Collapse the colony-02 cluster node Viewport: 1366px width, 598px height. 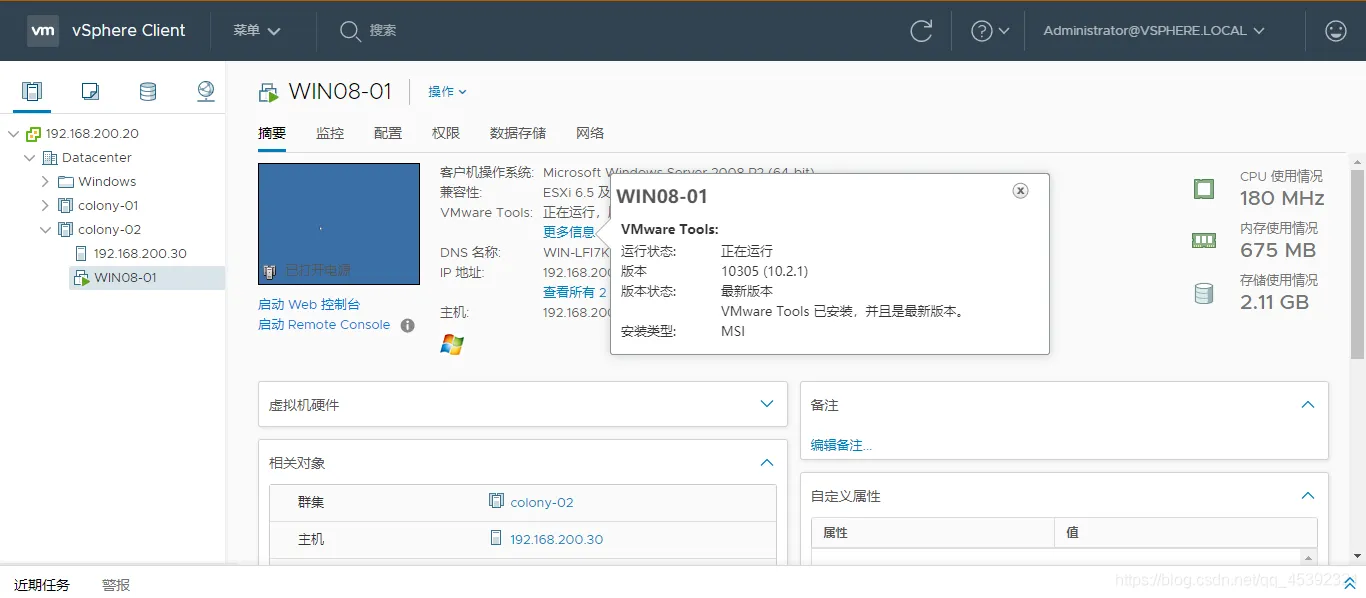(45, 230)
